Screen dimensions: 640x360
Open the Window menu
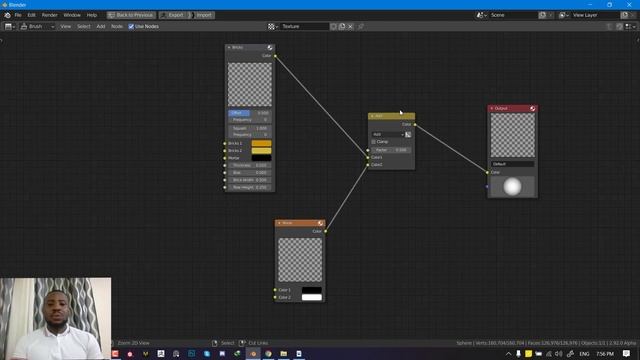coord(72,15)
